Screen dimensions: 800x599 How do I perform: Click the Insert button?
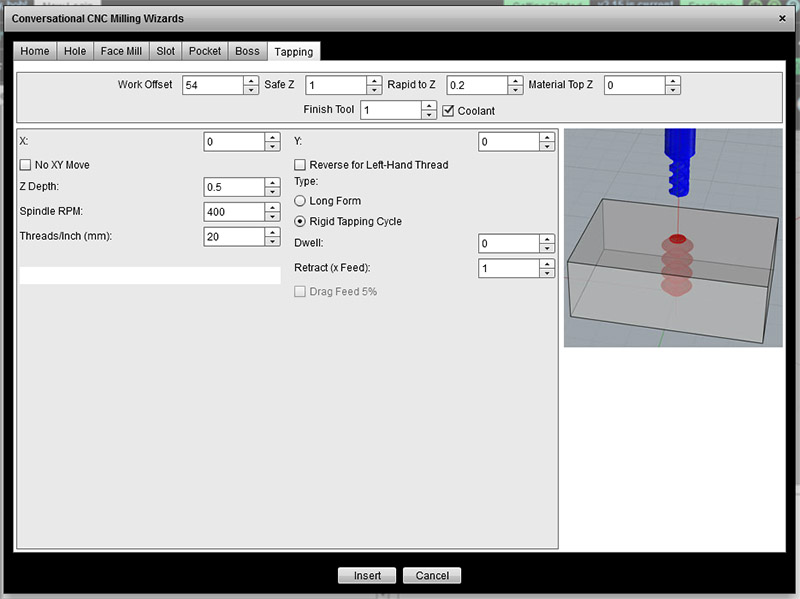pyautogui.click(x=367, y=575)
